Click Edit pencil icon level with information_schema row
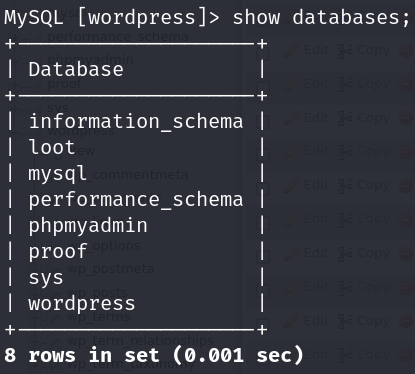415x374 pixels. (291, 119)
